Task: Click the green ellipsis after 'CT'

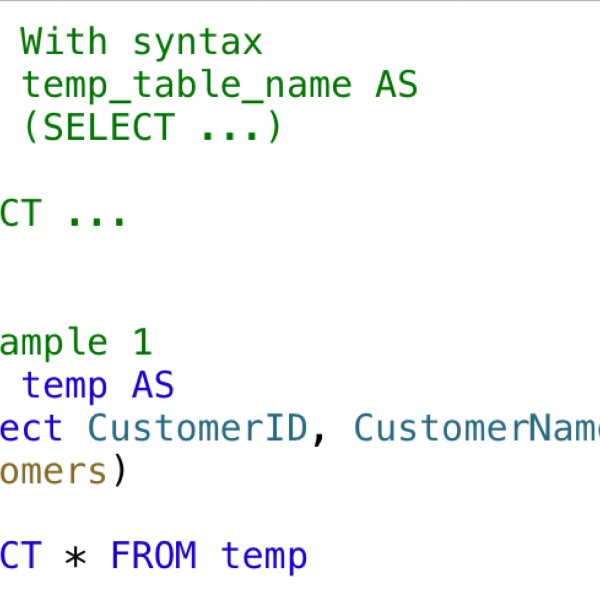Action: click(x=96, y=221)
